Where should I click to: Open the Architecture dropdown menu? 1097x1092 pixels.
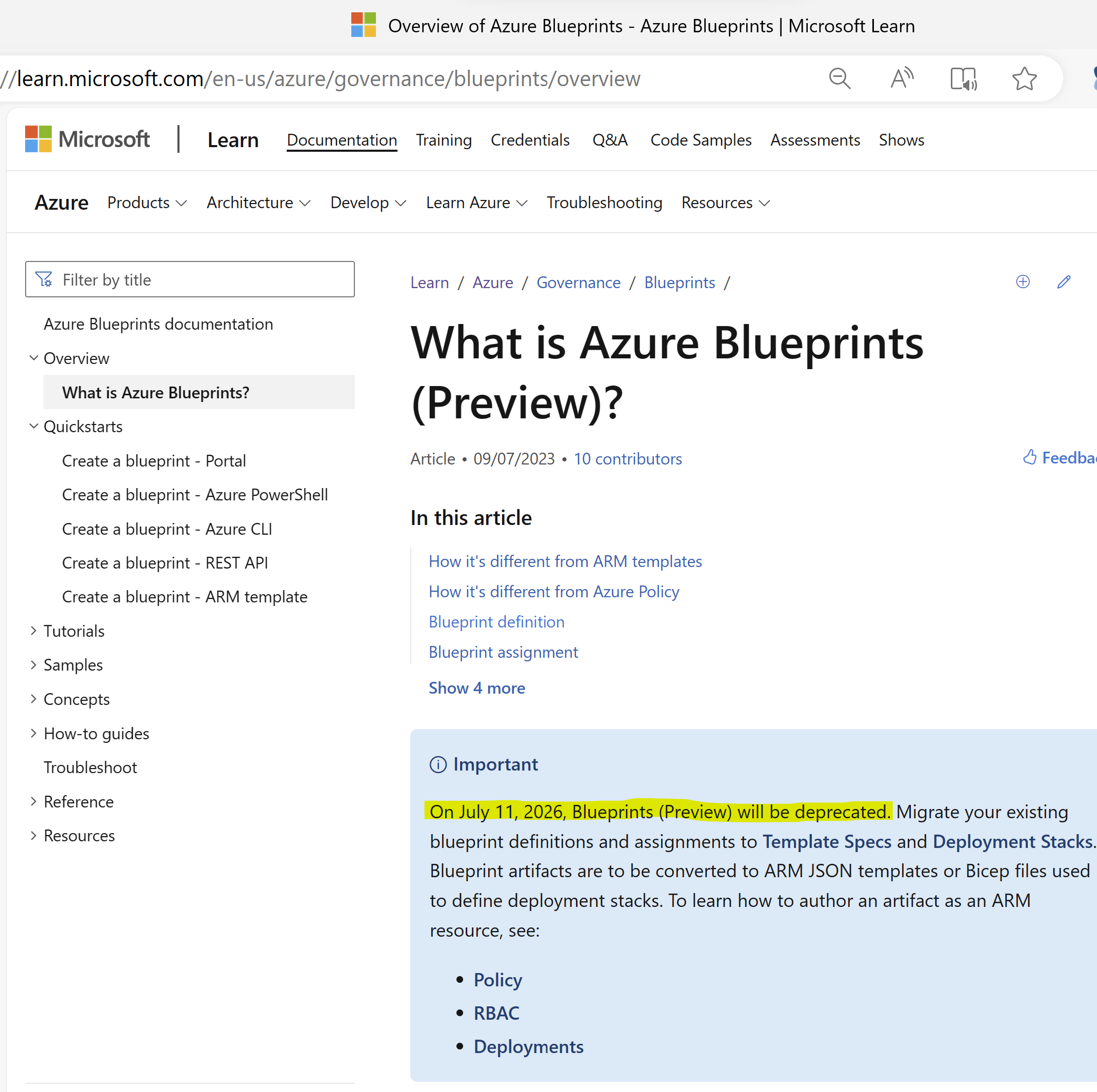tap(258, 203)
